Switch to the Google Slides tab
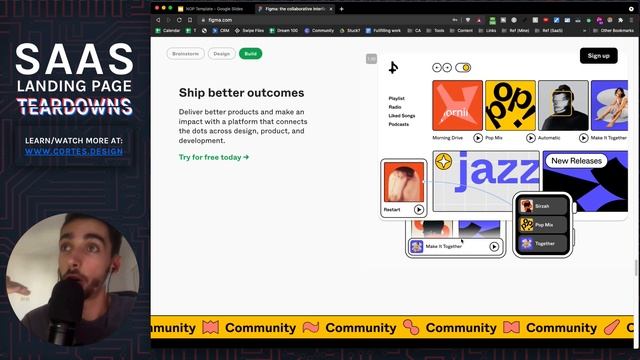Viewport: 640px width, 360px height. 211,9
